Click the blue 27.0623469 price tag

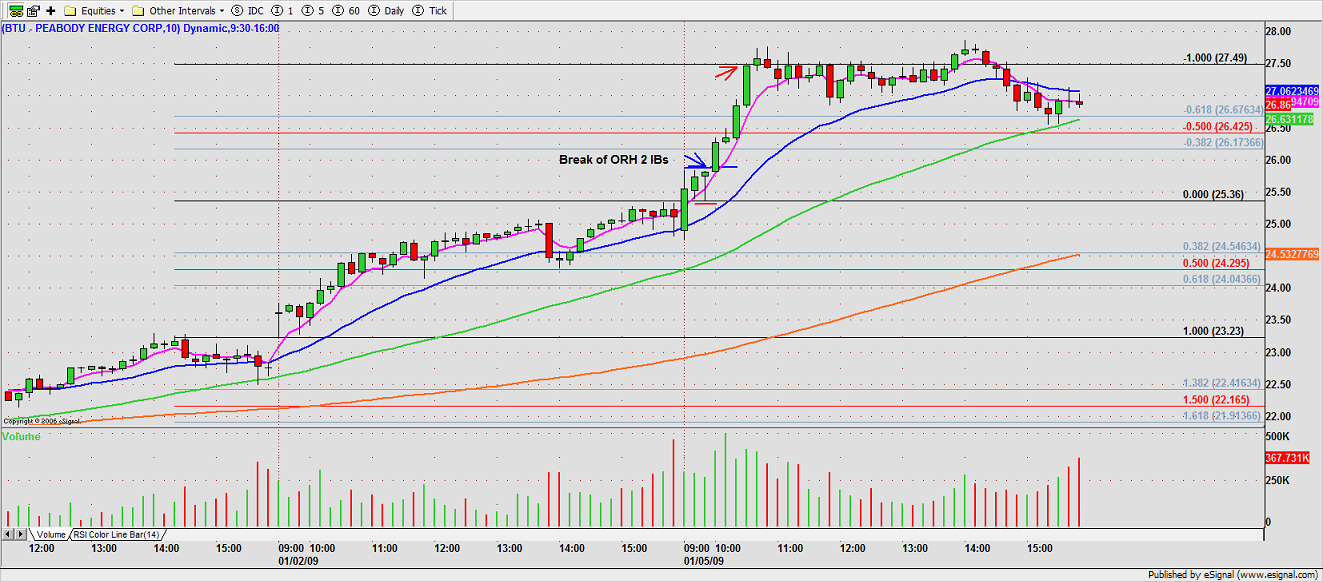click(x=1293, y=90)
